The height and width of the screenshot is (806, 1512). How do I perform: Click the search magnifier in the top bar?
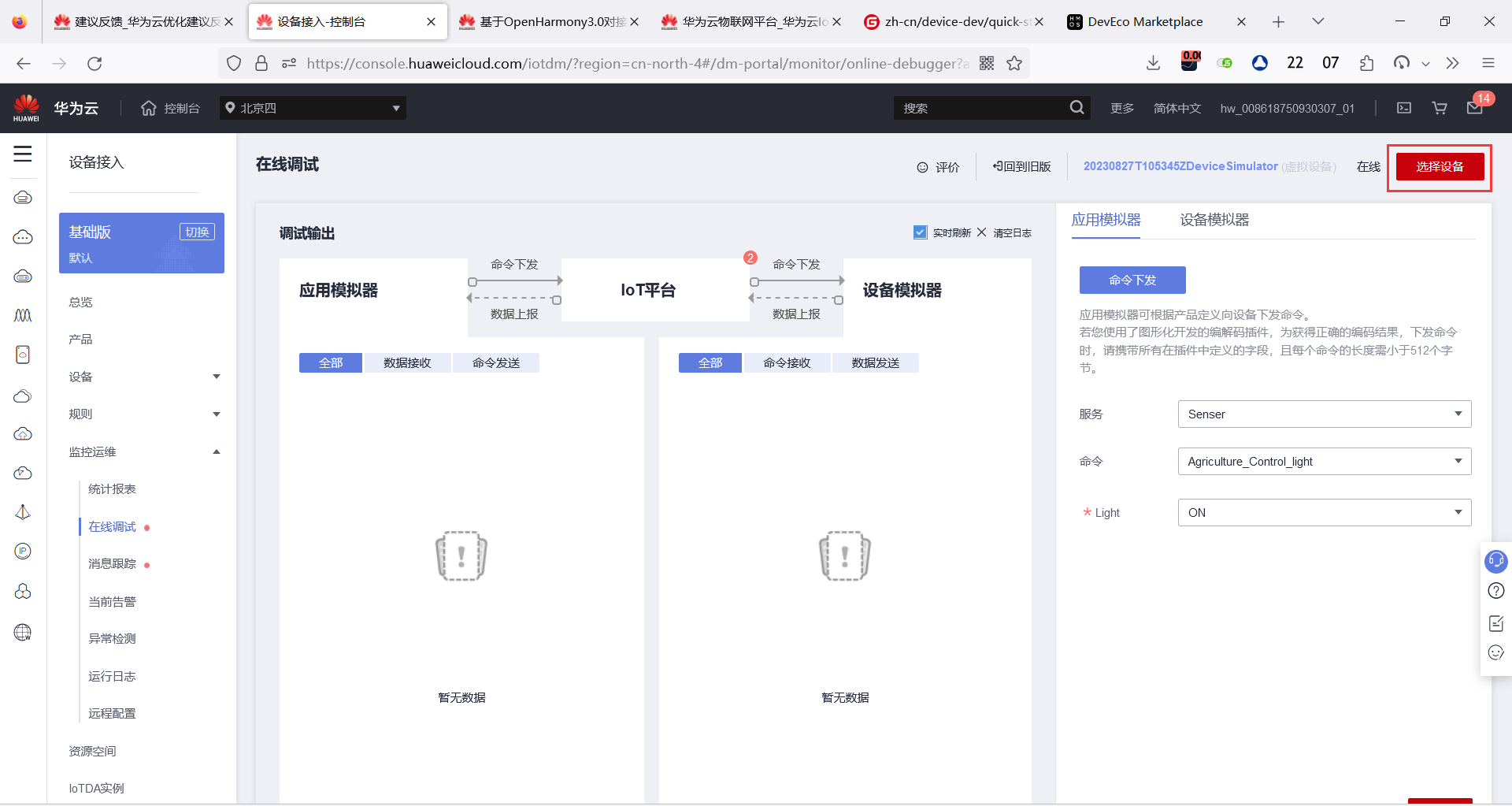pos(1077,107)
